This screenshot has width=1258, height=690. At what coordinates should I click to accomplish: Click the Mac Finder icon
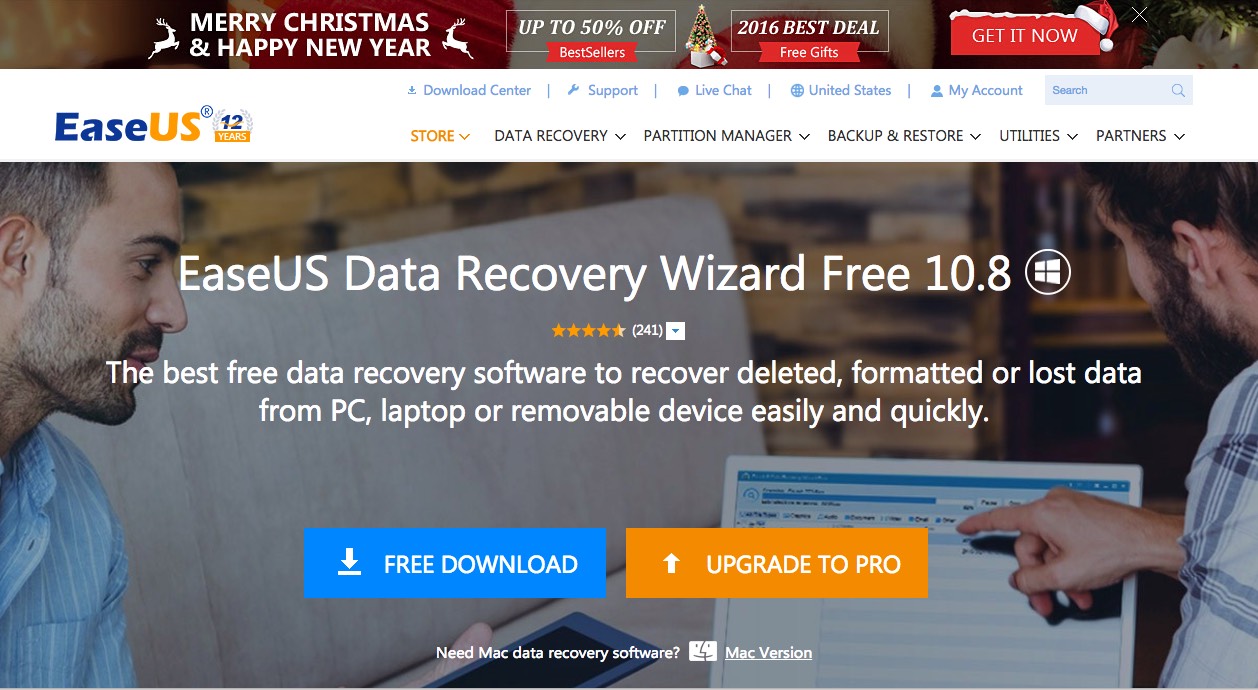(x=703, y=651)
